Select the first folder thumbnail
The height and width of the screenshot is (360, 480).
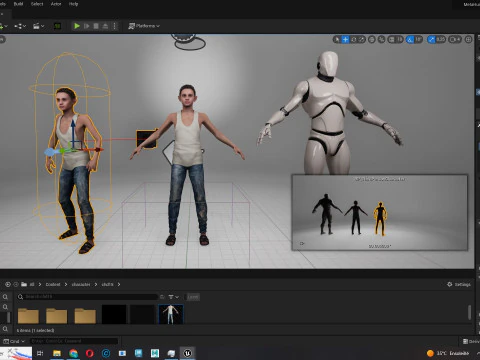[28, 315]
